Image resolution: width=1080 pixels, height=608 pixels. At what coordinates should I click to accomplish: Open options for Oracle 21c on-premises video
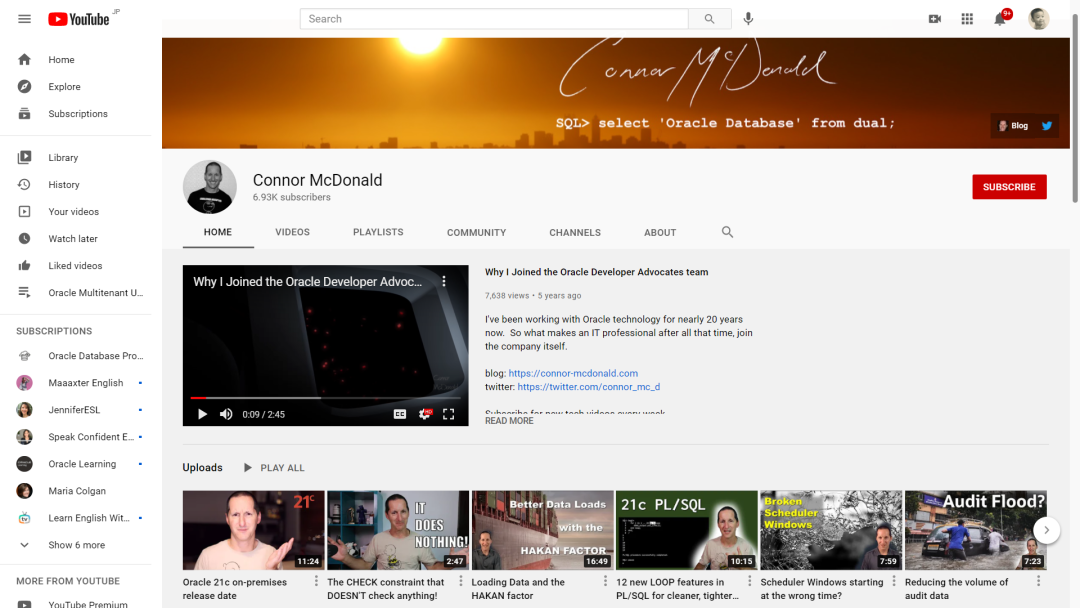[316, 581]
